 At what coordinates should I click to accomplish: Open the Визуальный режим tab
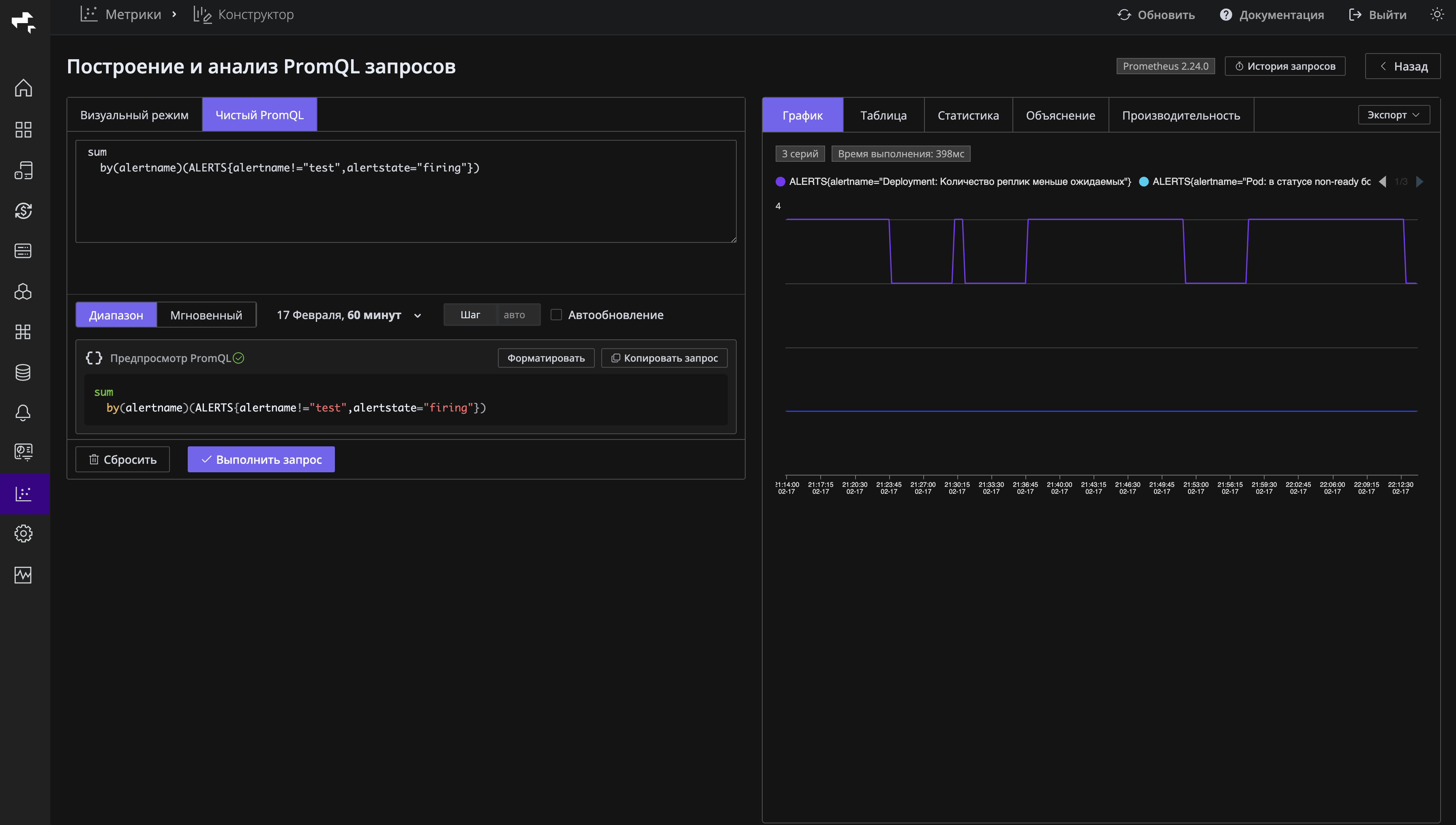point(134,115)
